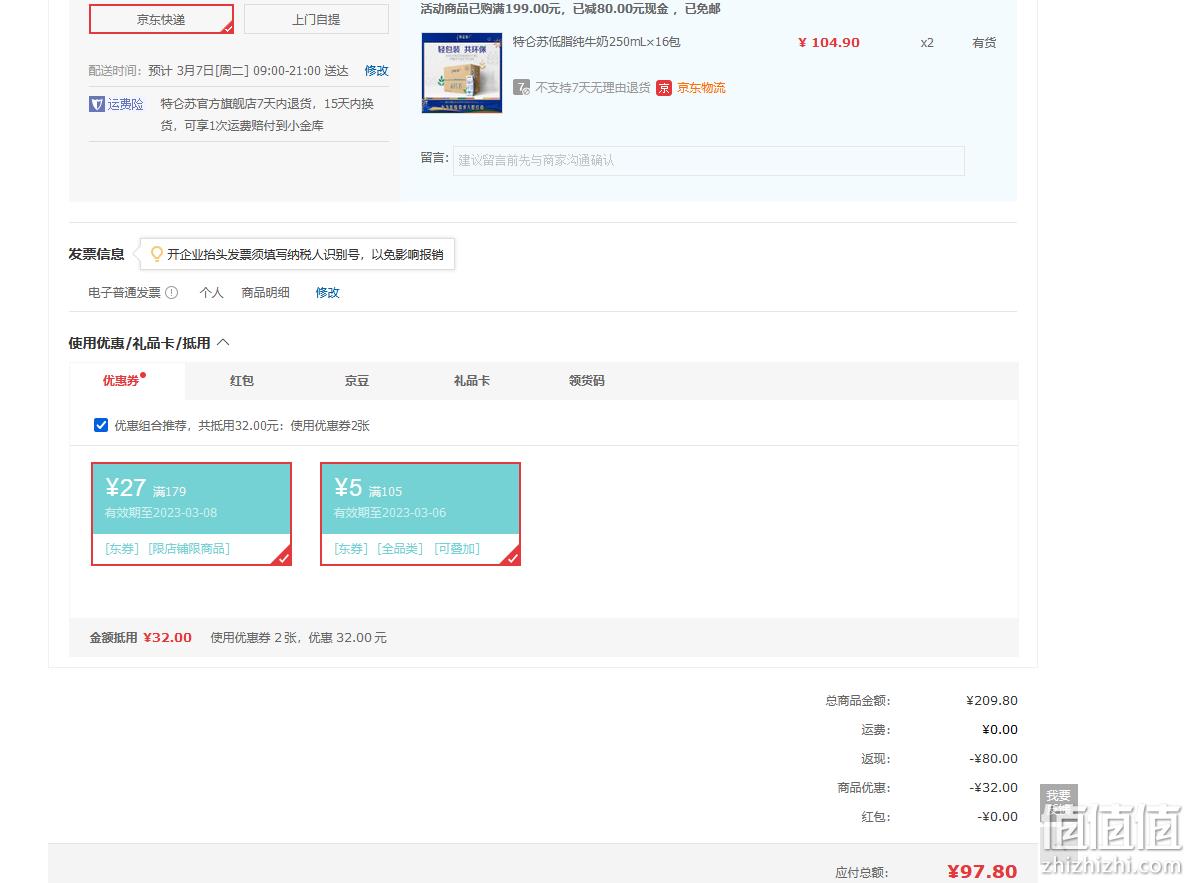Click 红包 value -¥0.00
This screenshot has height=883, width=1191.
point(997,816)
